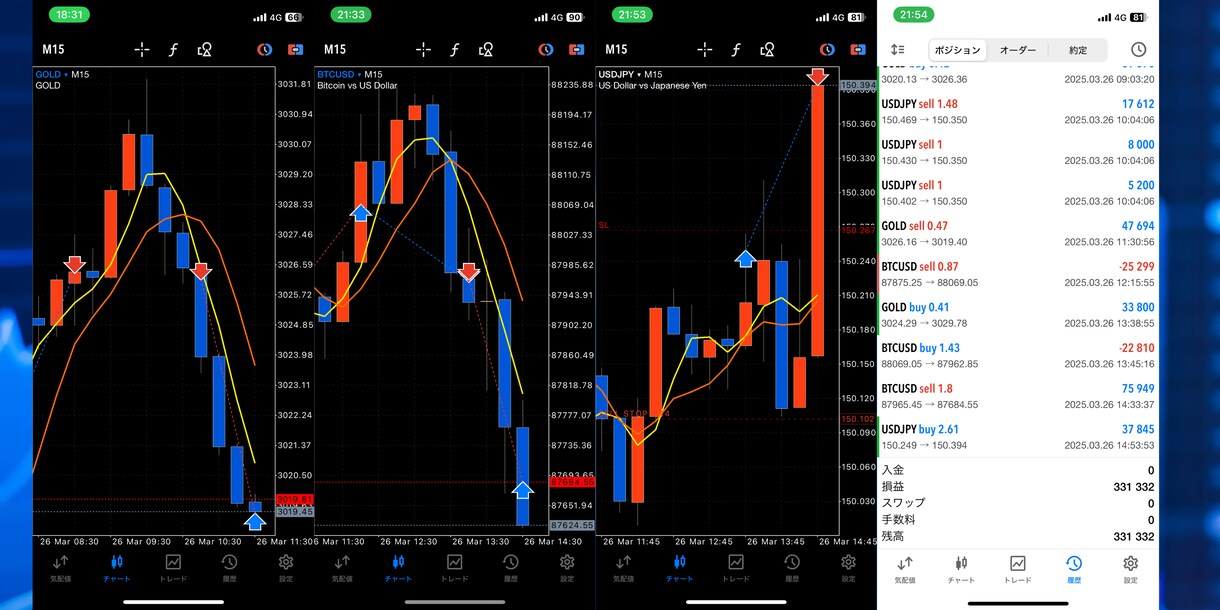Switch to the 約定 segment
Image resolution: width=1220 pixels, height=610 pixels.
[x=1078, y=50]
